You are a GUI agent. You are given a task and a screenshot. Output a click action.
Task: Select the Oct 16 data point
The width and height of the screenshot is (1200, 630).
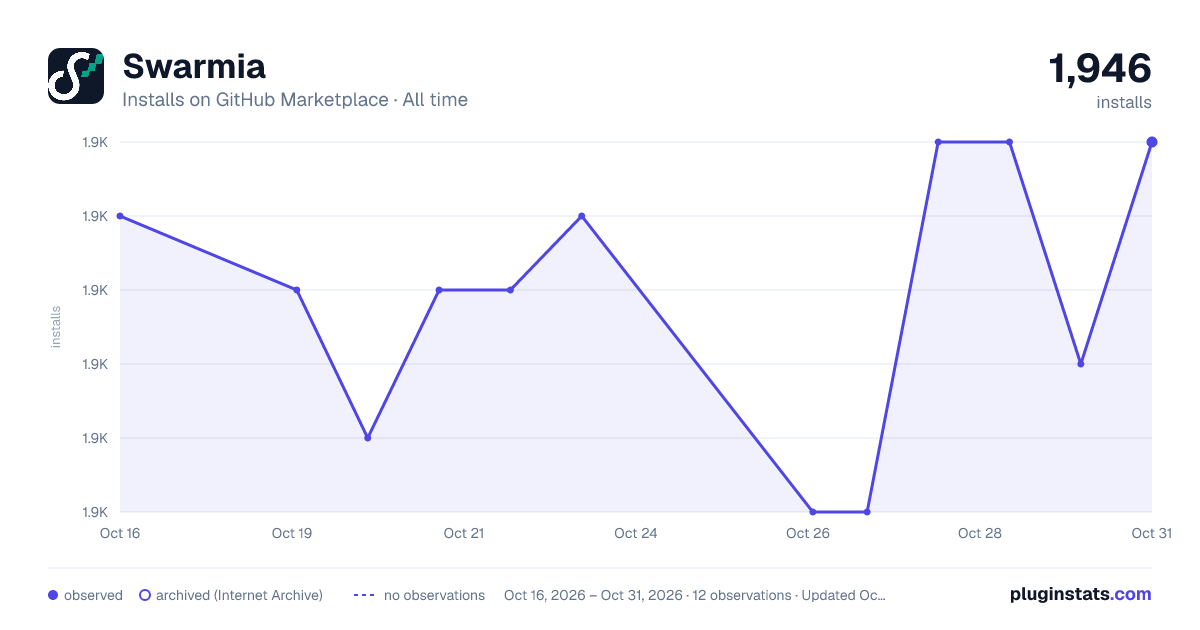(120, 216)
